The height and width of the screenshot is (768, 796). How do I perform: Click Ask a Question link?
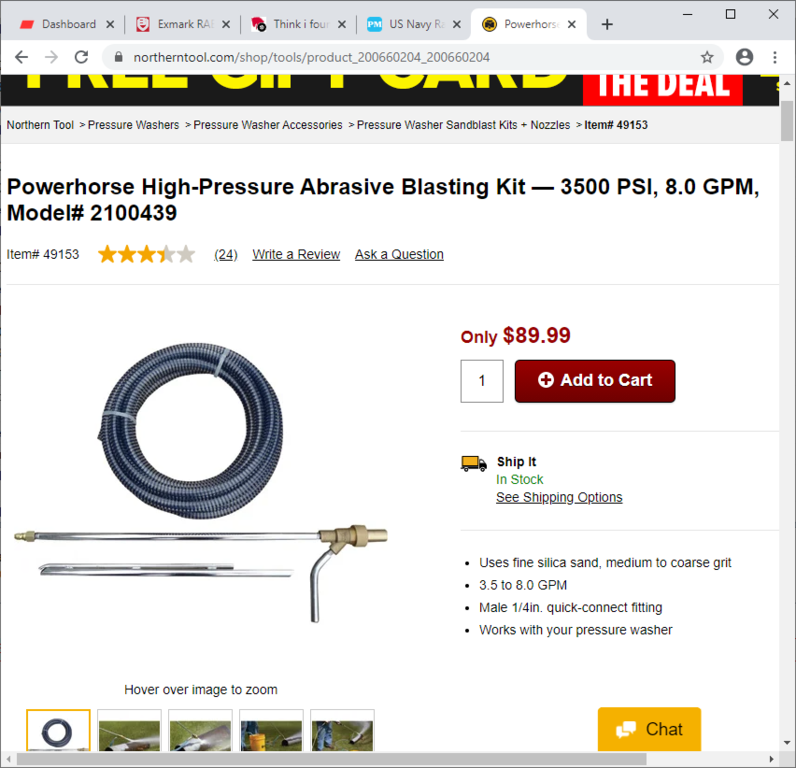[399, 254]
